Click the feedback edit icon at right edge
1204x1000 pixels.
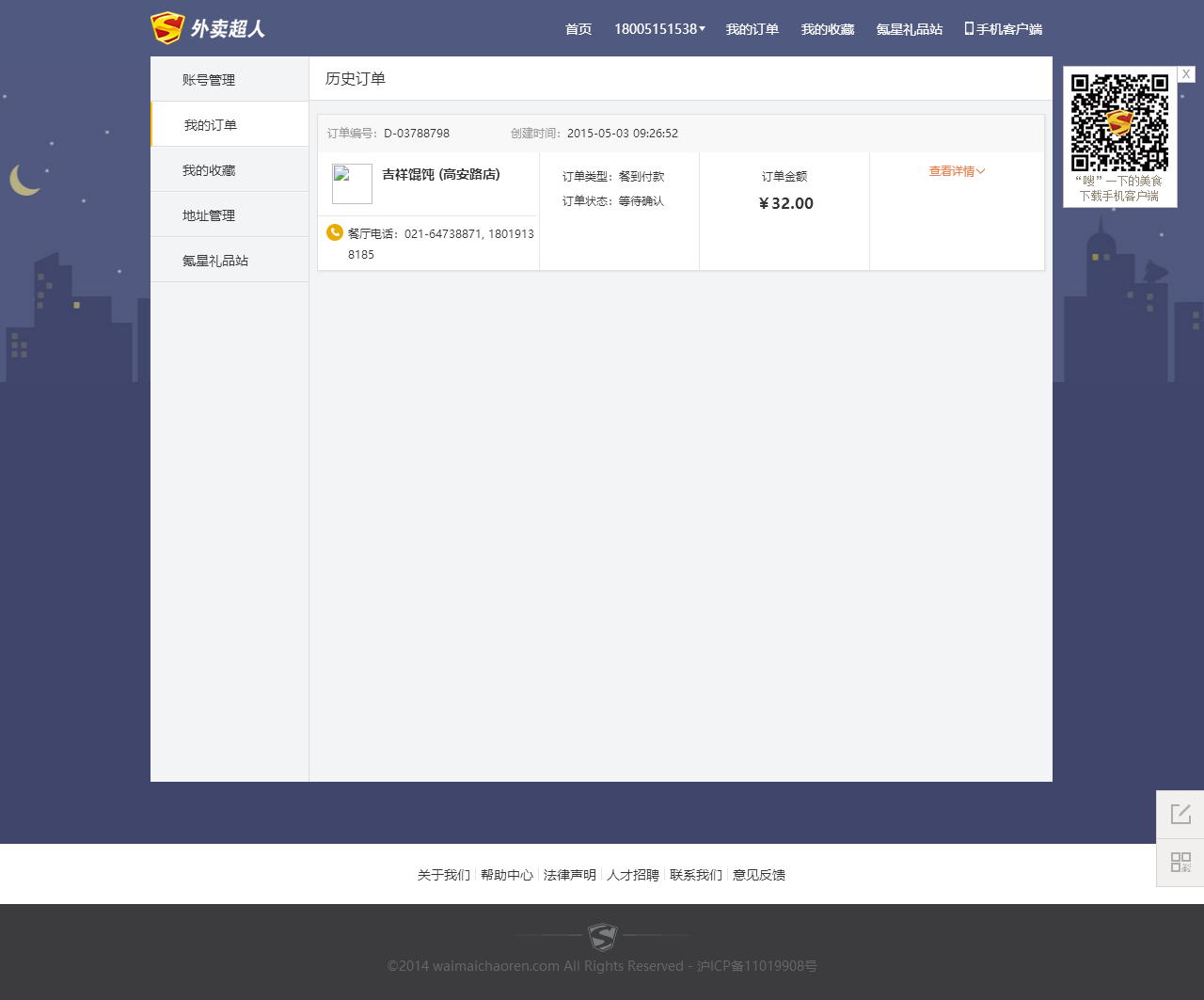coord(1180,815)
